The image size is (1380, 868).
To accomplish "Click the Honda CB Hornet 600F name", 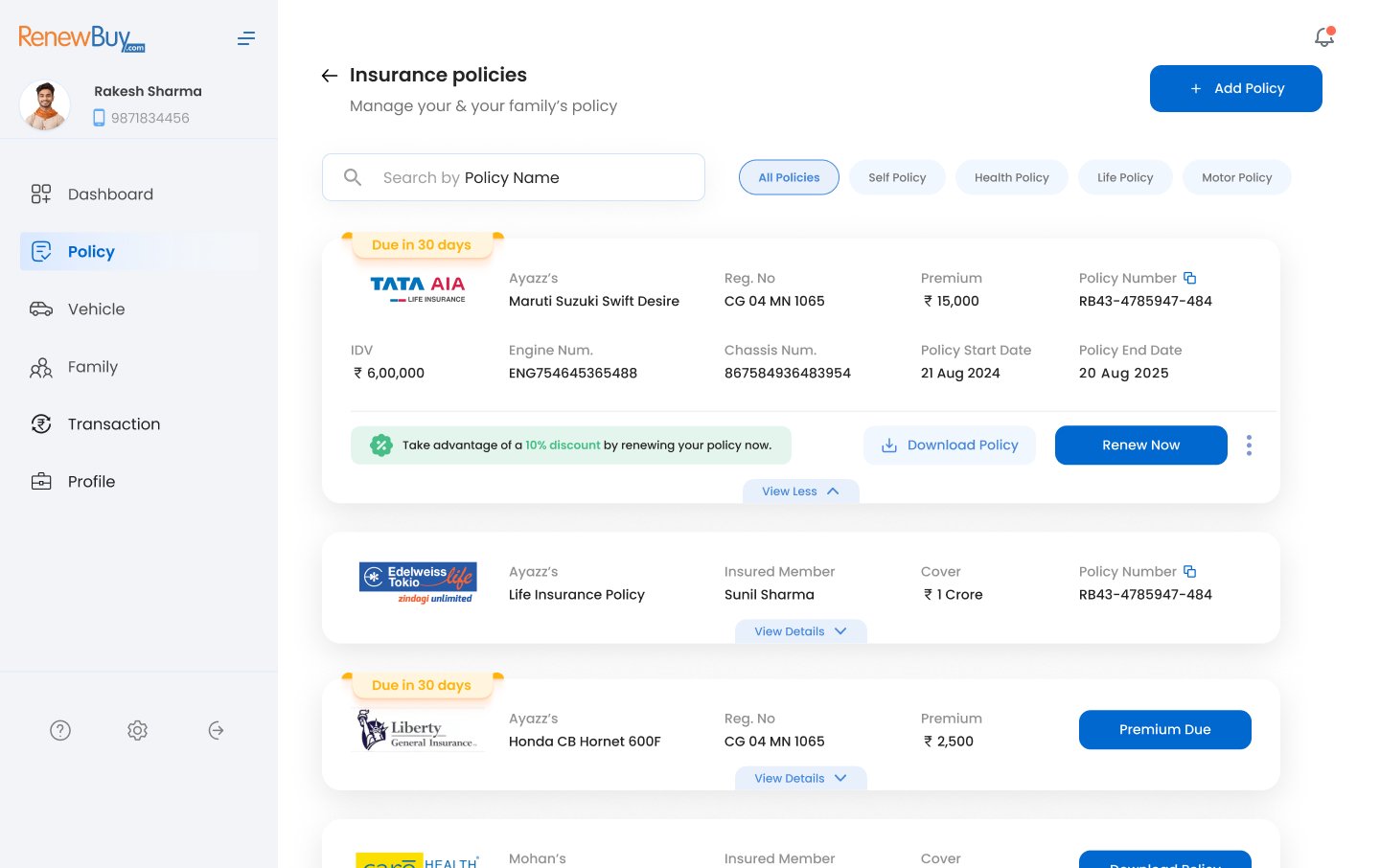I will click(585, 742).
